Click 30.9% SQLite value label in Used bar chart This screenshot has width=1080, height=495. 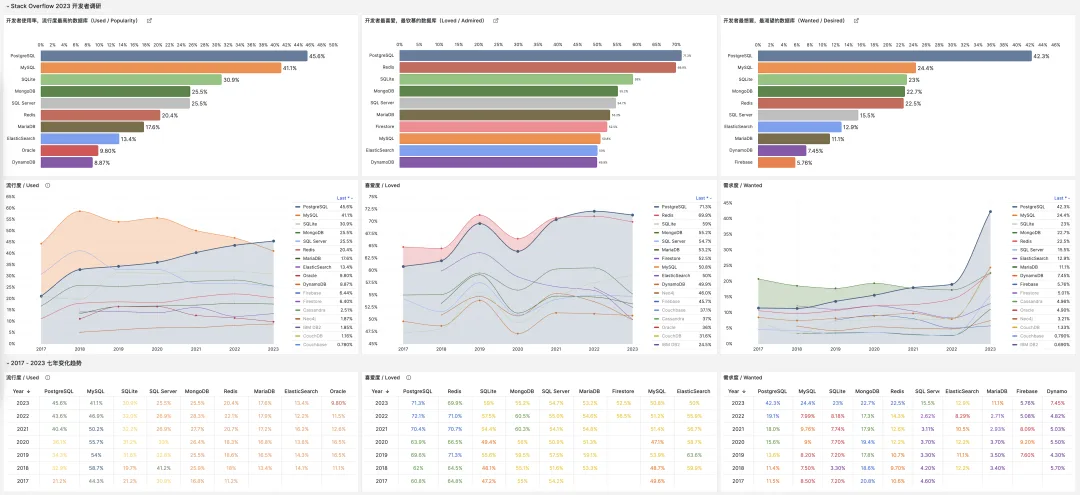[231, 80]
